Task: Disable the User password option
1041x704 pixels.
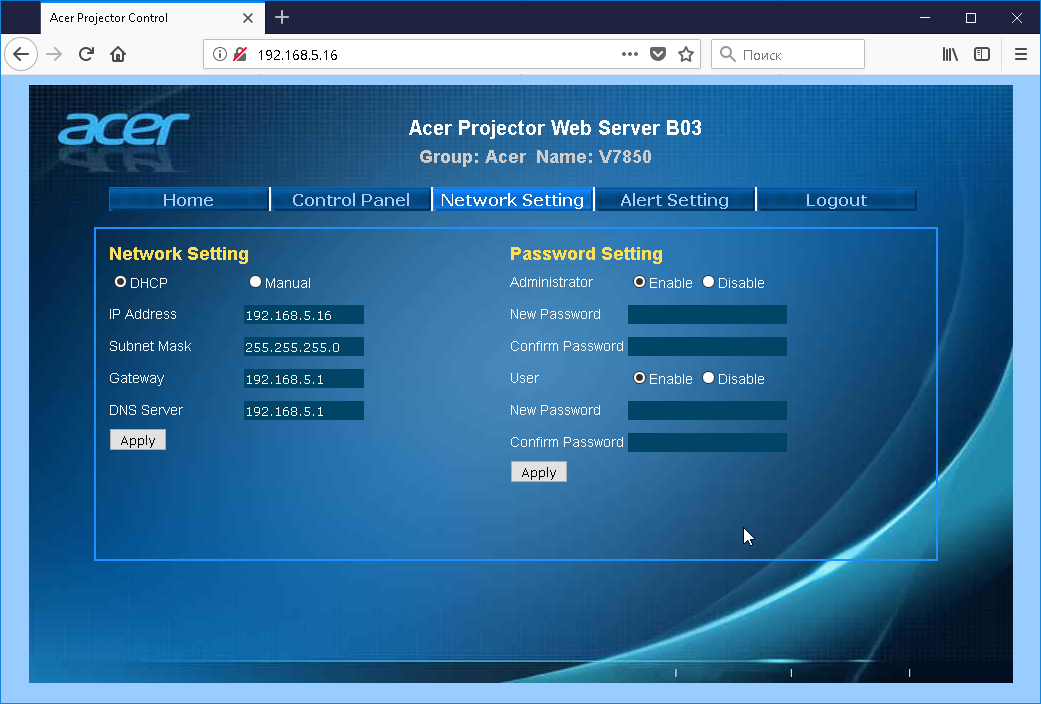Action: pyautogui.click(x=708, y=378)
